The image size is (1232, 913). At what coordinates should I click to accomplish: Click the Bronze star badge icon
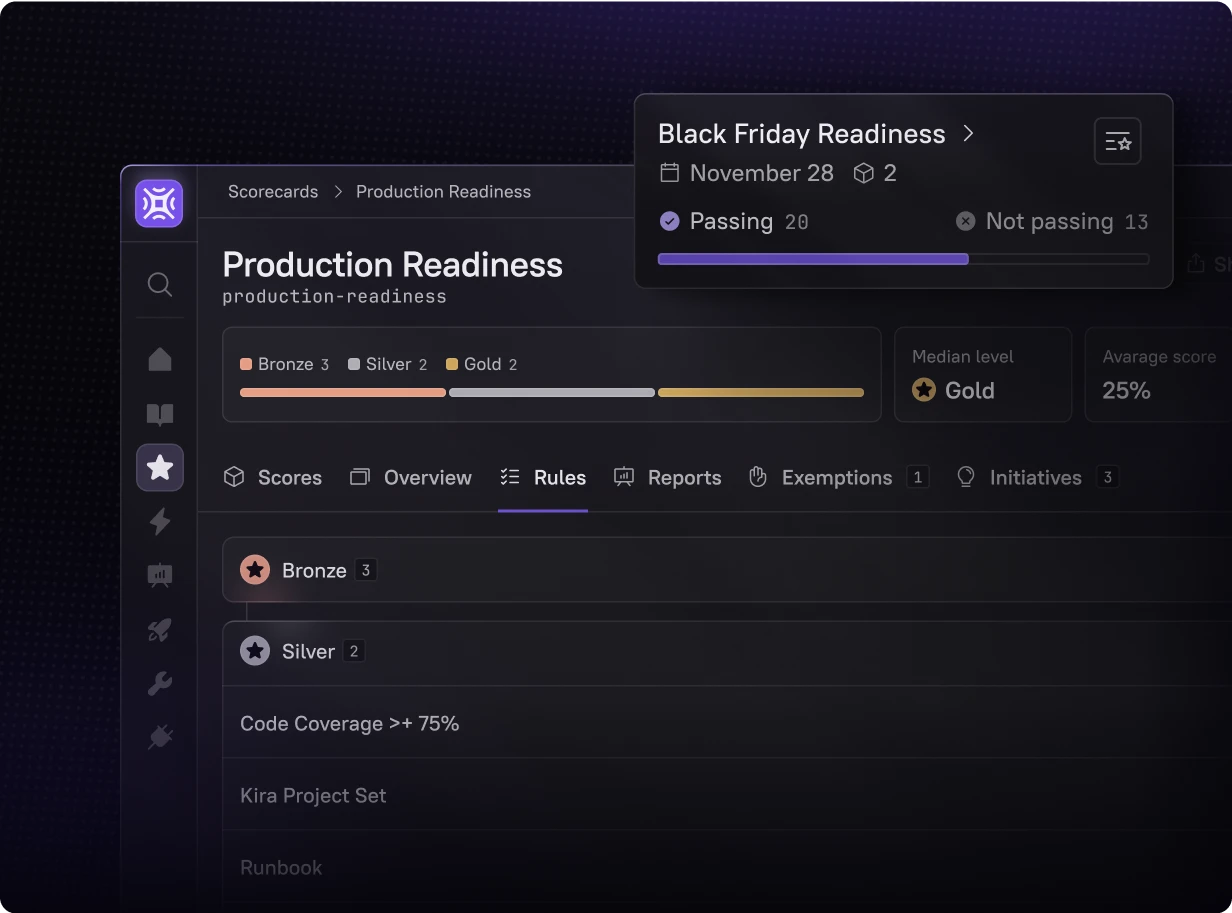click(x=255, y=570)
